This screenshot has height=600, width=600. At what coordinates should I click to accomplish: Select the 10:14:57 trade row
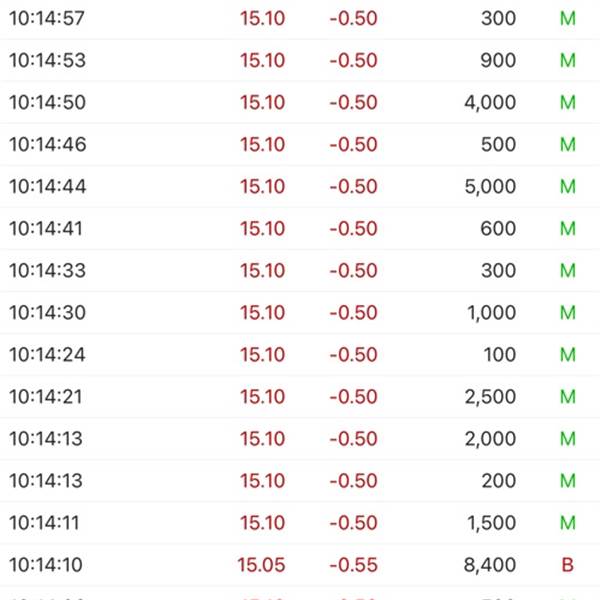click(300, 18)
